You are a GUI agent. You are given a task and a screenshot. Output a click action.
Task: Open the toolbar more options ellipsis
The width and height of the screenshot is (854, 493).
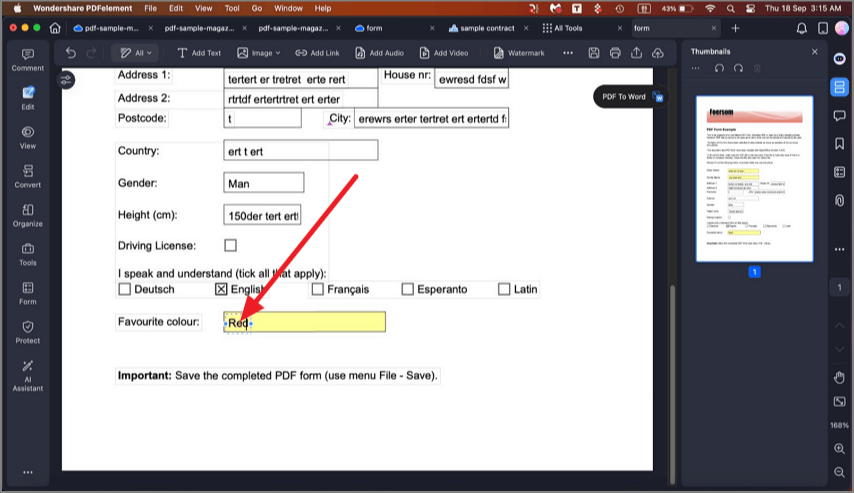point(568,53)
